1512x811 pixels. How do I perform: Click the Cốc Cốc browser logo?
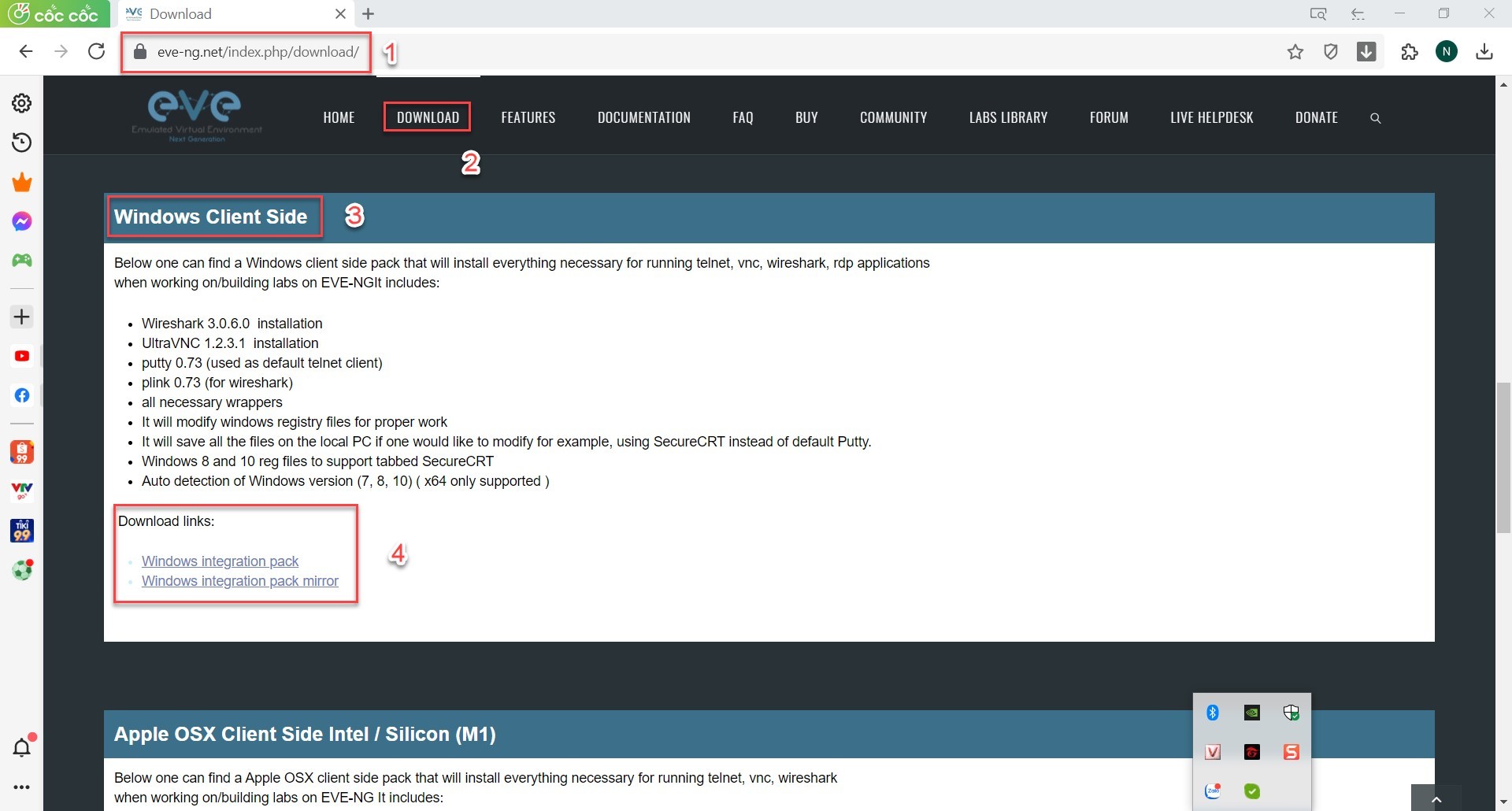pos(55,13)
